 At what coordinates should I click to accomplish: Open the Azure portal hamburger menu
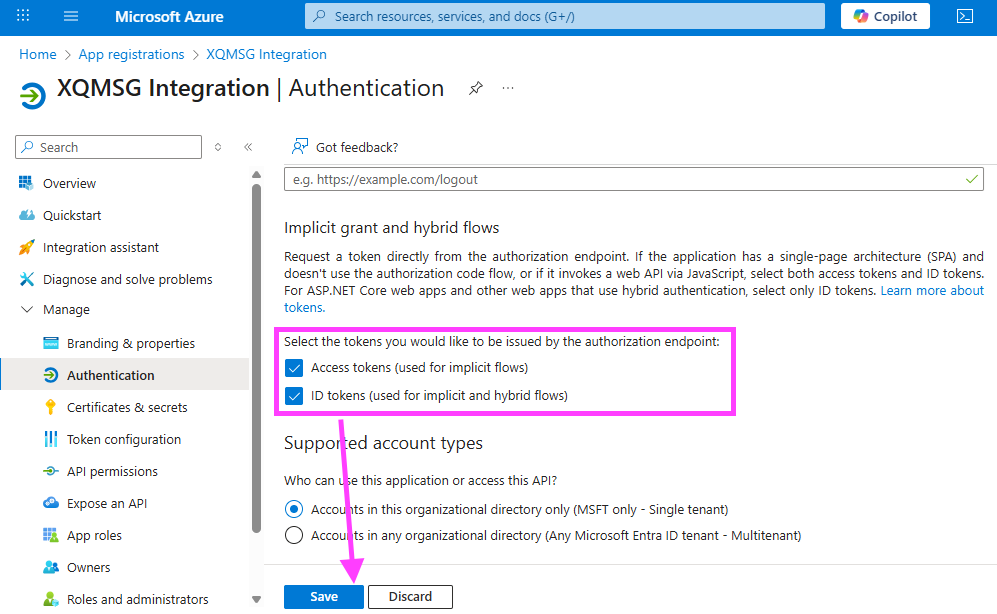coord(71,16)
